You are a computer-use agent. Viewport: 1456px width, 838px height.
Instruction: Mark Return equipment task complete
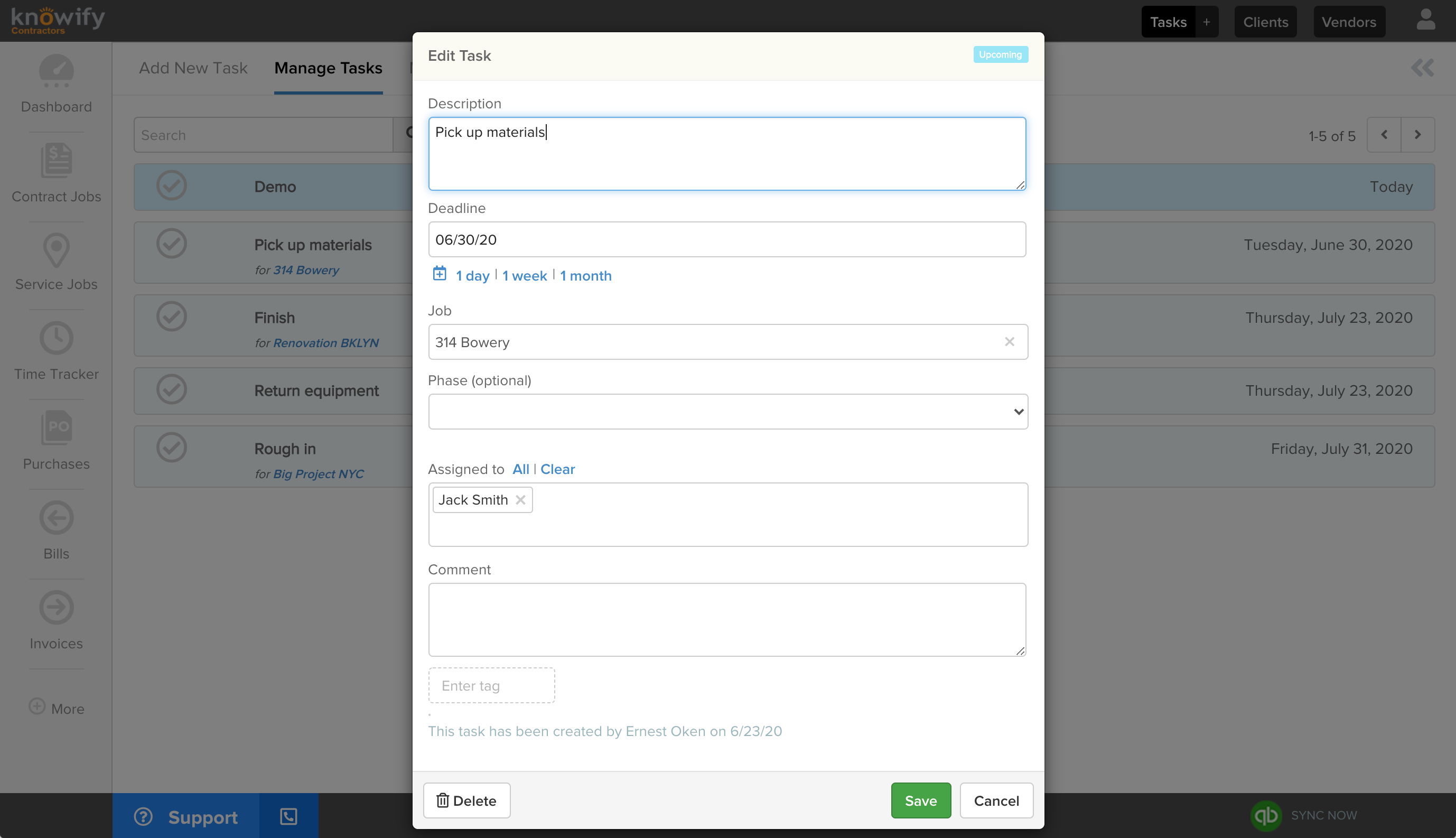(172, 389)
